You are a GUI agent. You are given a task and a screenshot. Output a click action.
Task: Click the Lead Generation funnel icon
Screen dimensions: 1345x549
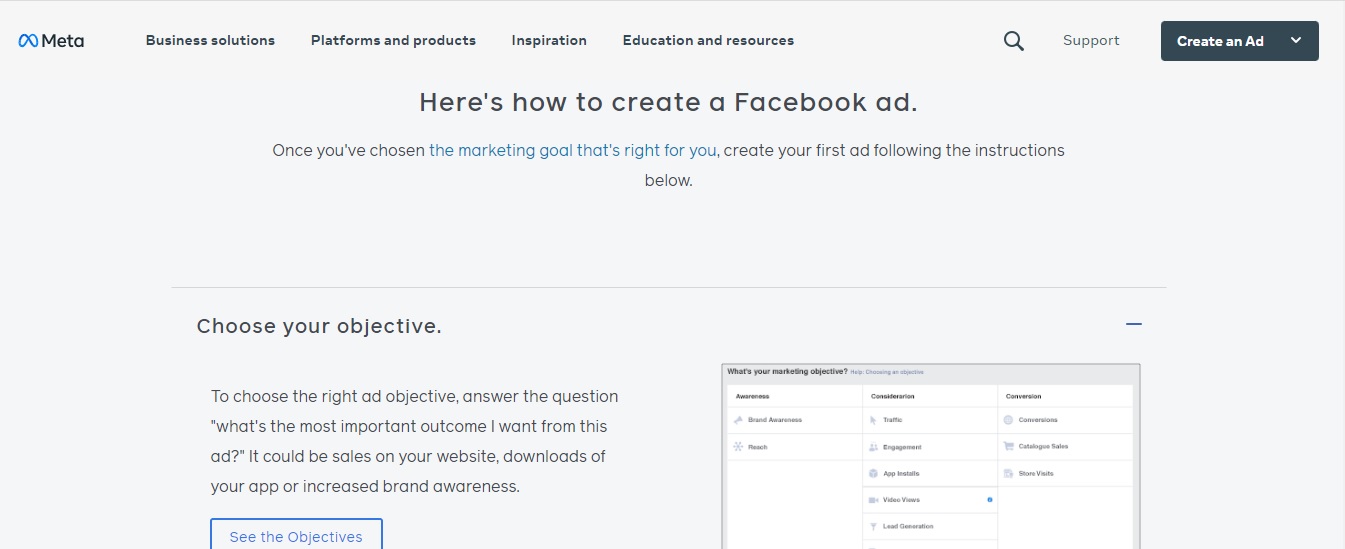[x=873, y=526]
